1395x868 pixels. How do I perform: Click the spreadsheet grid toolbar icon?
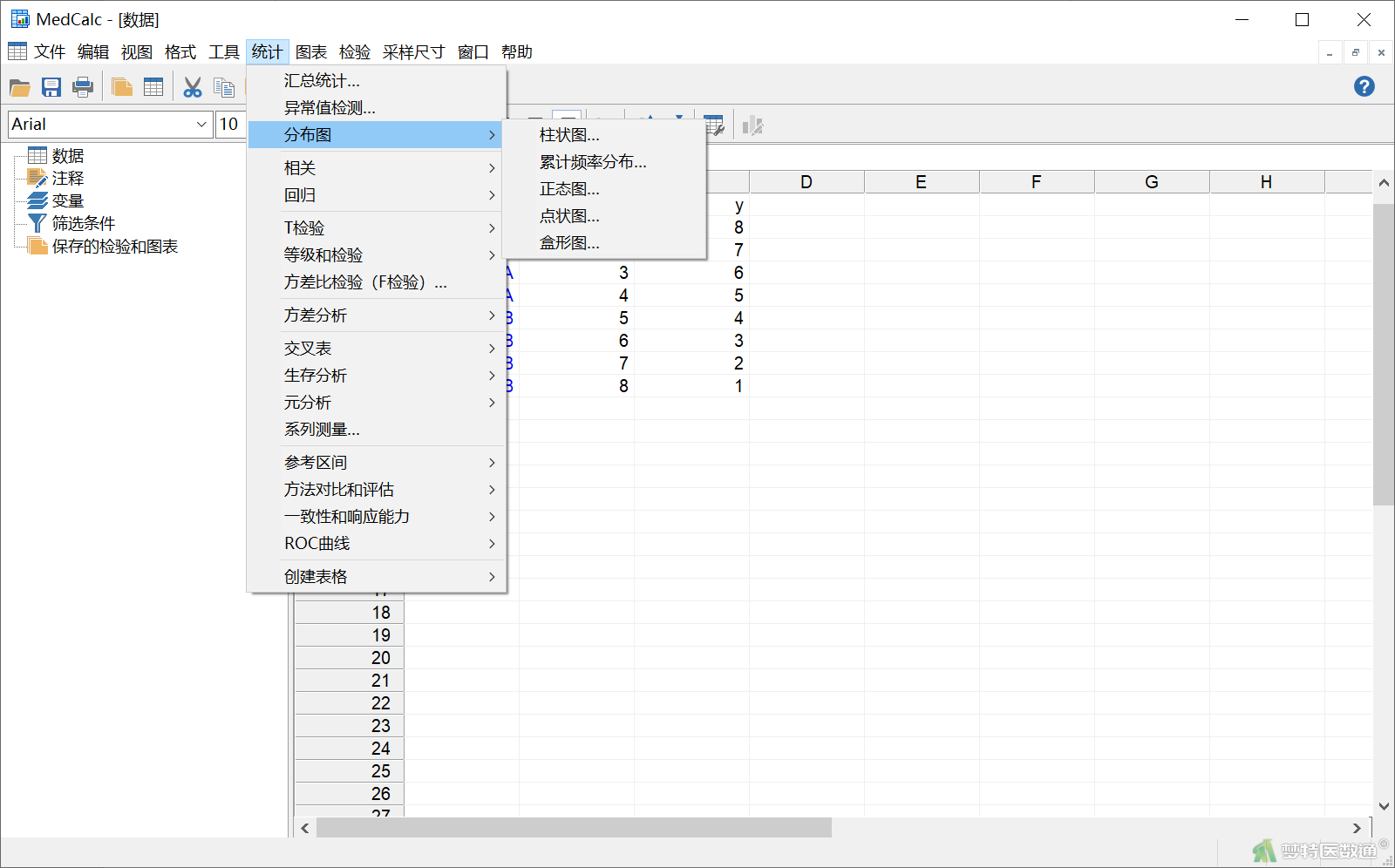(x=153, y=87)
